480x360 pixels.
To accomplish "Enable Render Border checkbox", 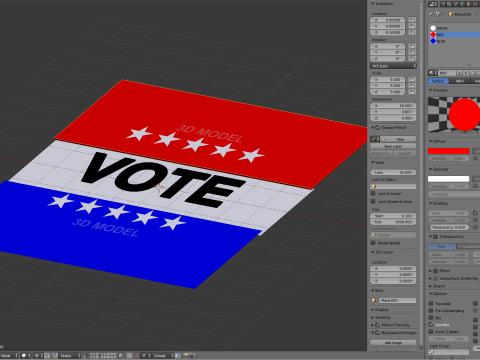I will (x=373, y=243).
